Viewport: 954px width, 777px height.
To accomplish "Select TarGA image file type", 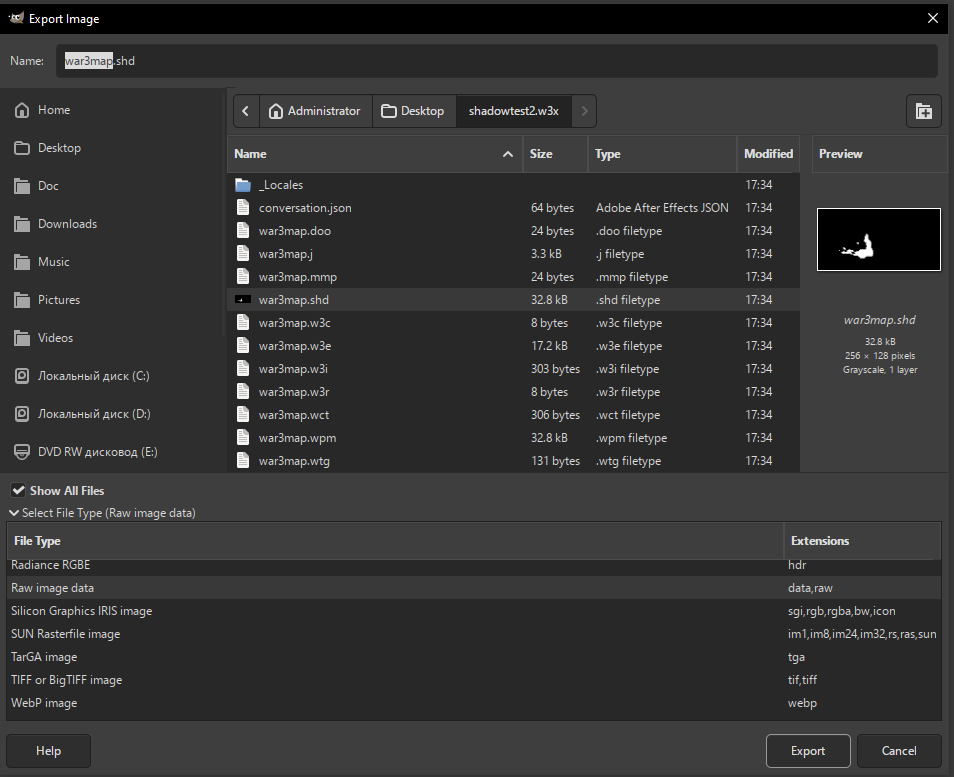I will (44, 657).
